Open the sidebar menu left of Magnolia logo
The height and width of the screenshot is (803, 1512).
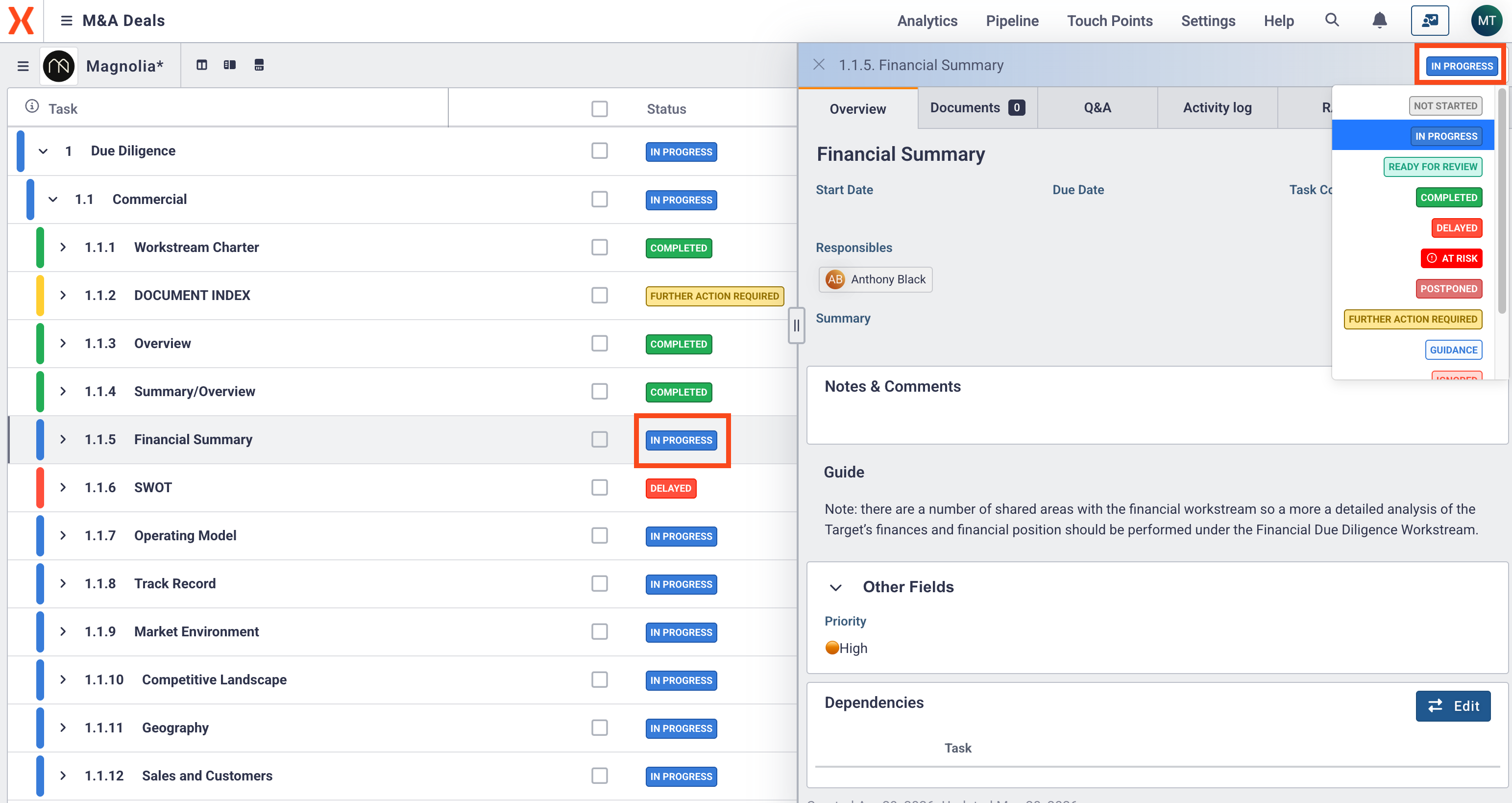[x=23, y=66]
